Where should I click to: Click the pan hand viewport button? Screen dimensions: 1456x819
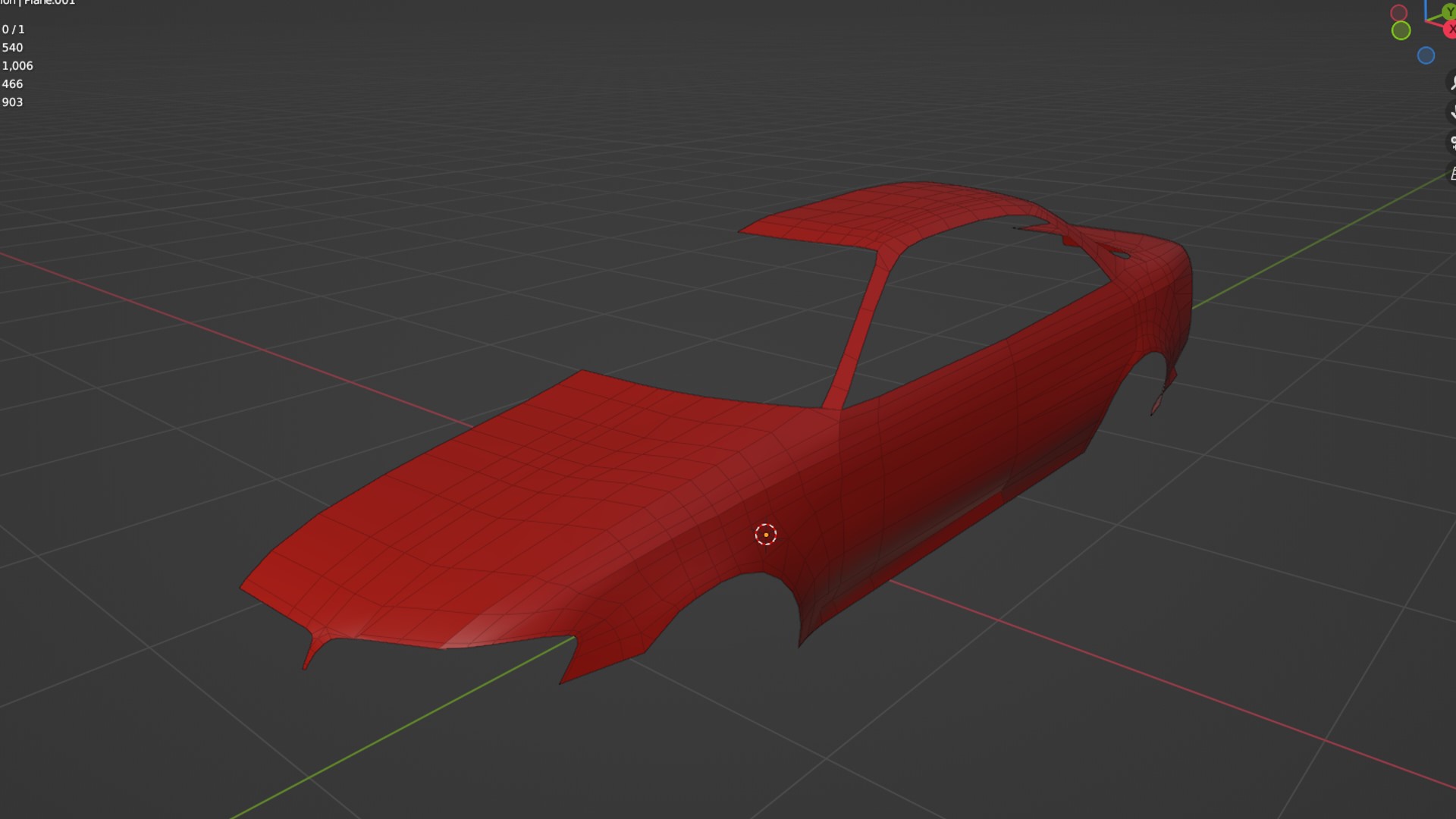[1452, 112]
